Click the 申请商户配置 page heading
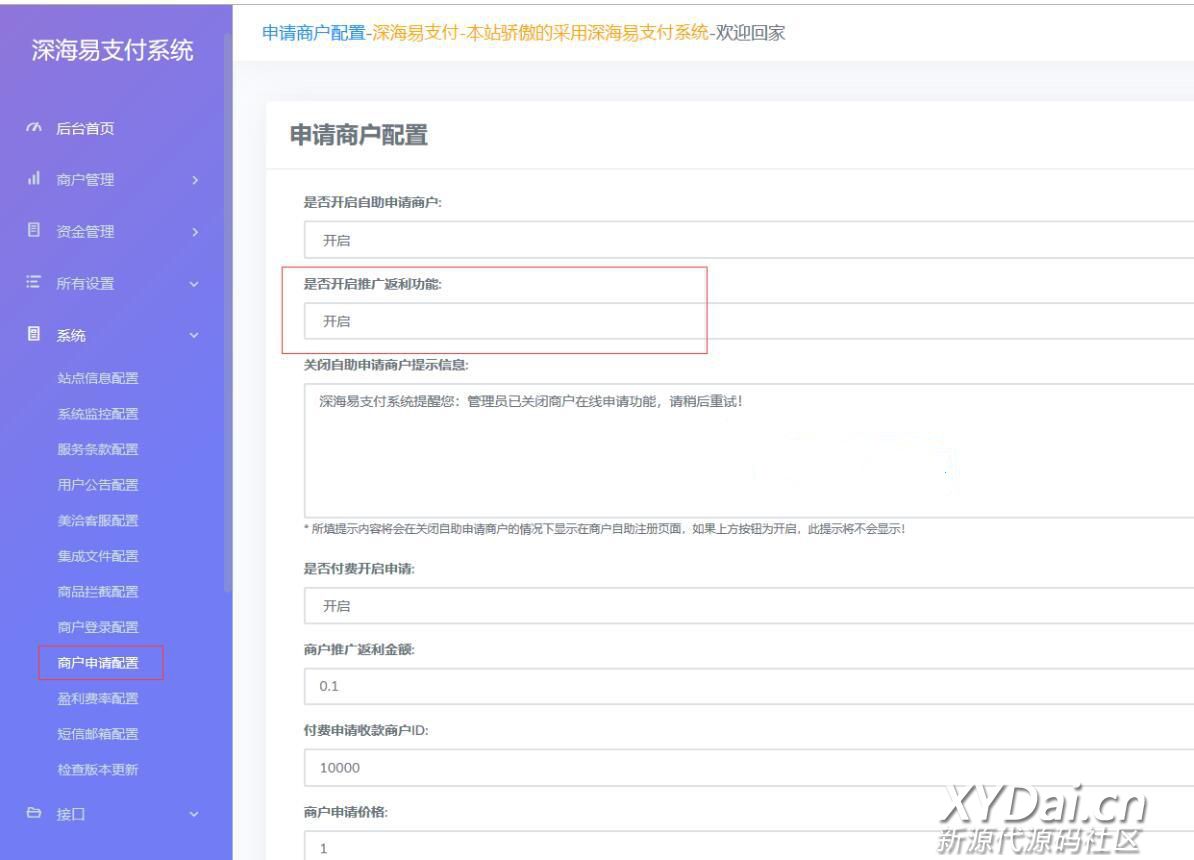 coord(359,135)
